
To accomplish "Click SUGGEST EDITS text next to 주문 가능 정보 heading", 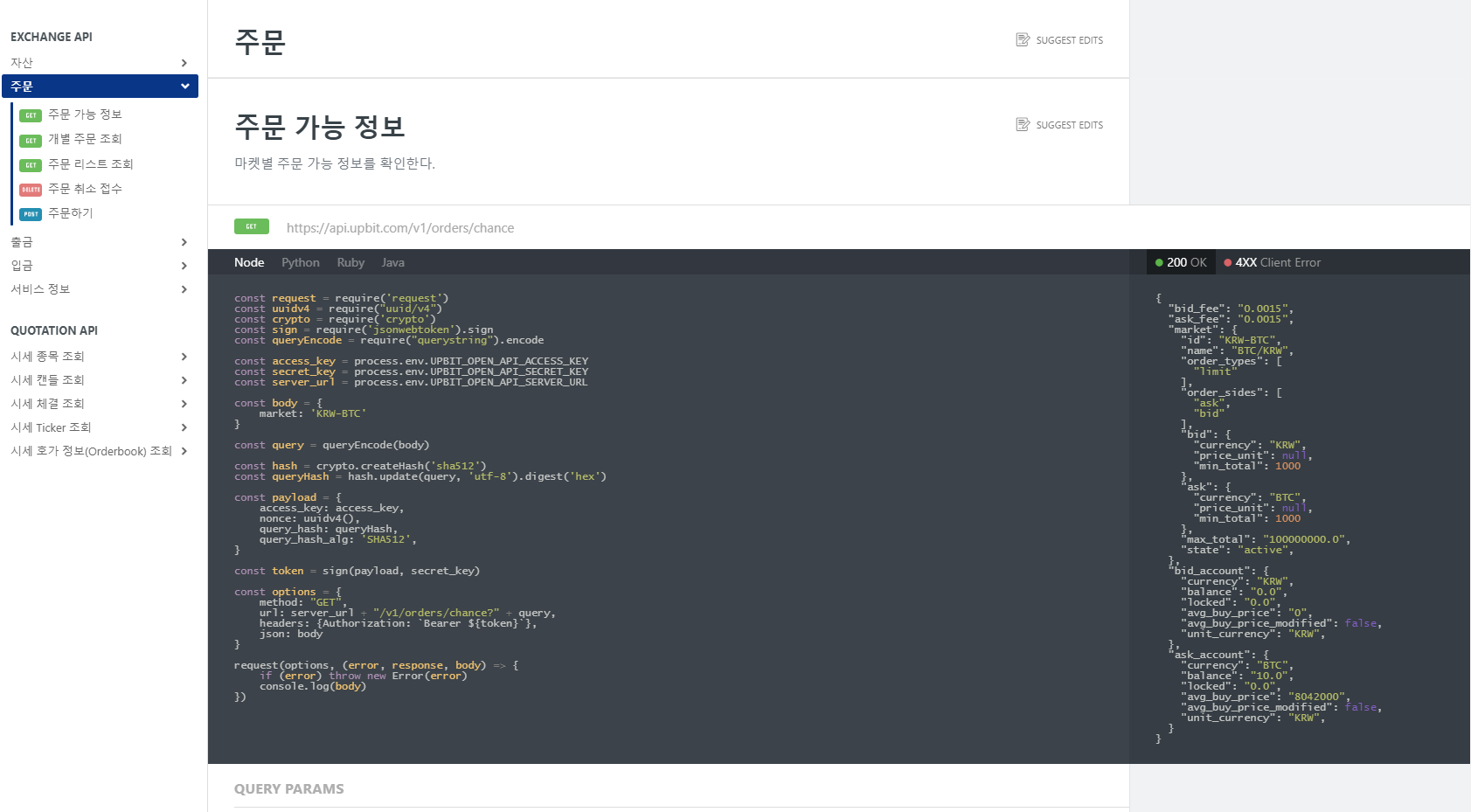I will [x=1070, y=125].
